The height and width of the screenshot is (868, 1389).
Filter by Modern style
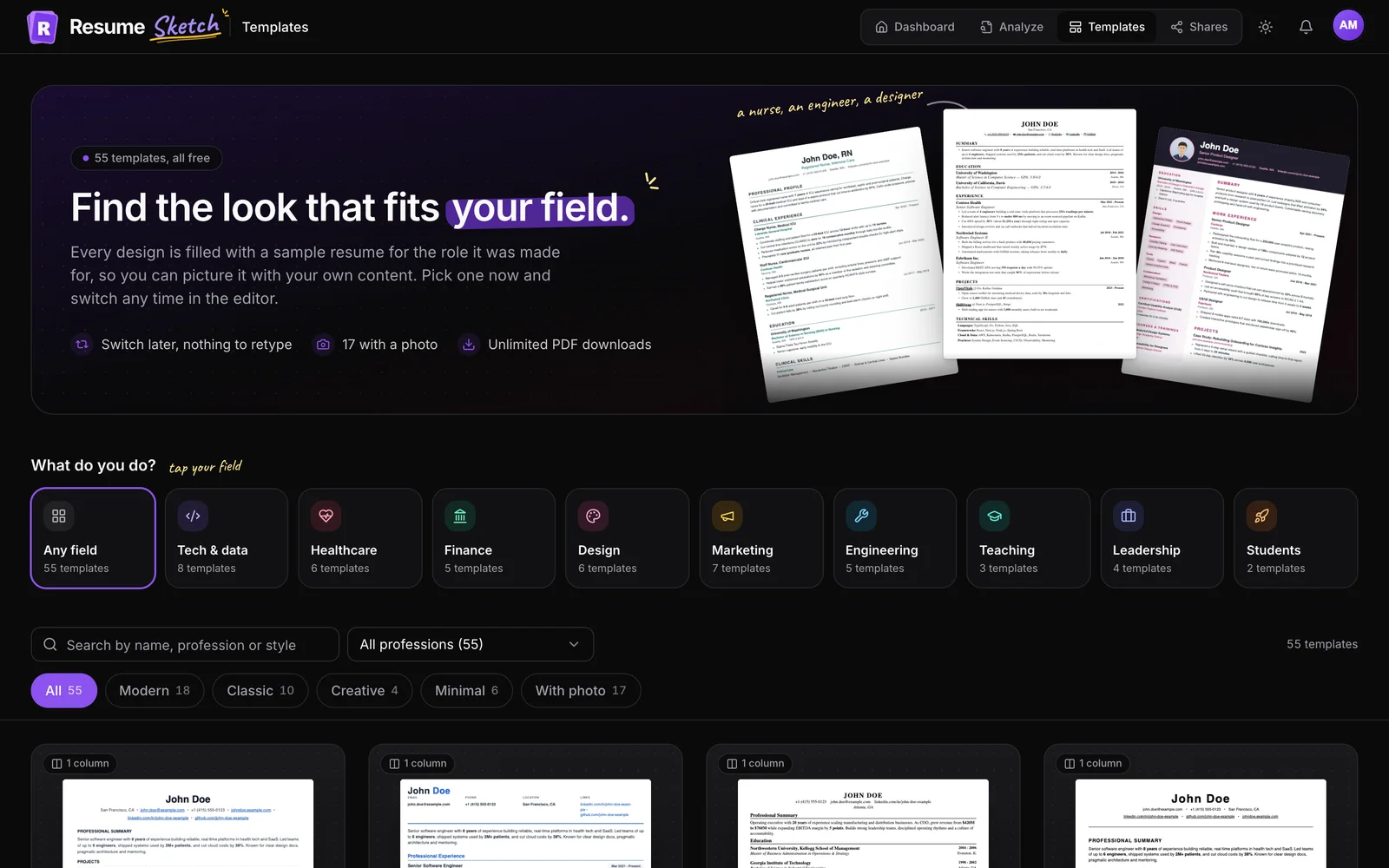[155, 691]
